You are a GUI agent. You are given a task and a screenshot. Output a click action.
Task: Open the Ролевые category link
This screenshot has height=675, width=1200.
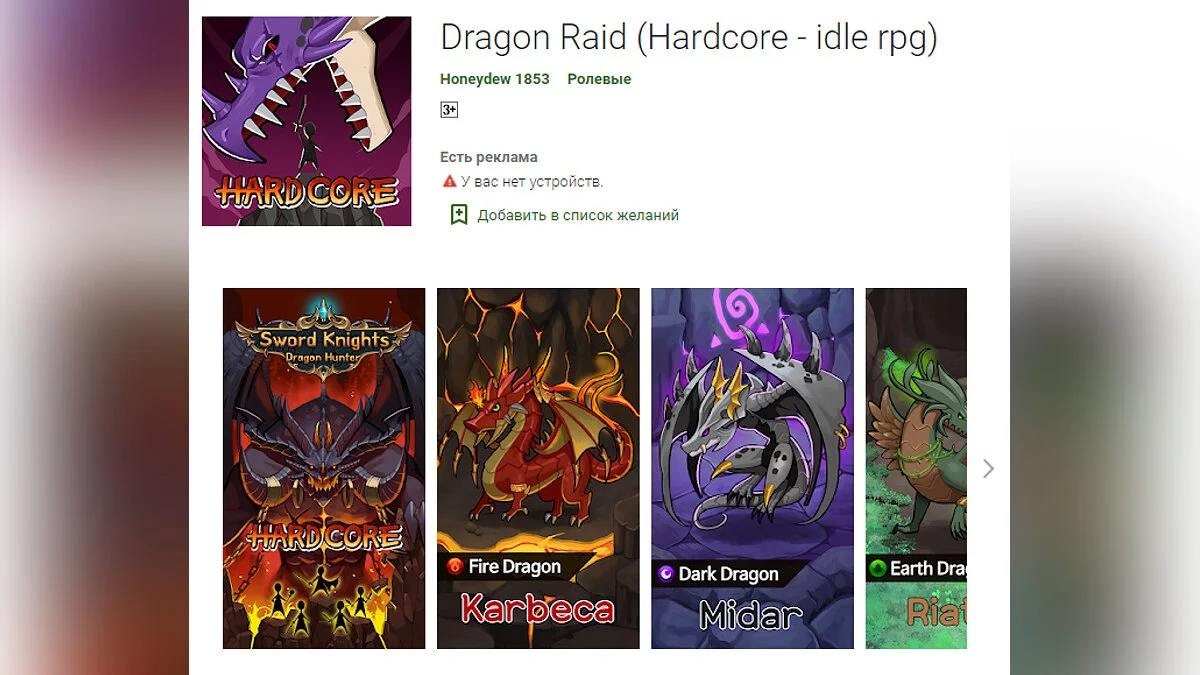(x=599, y=79)
